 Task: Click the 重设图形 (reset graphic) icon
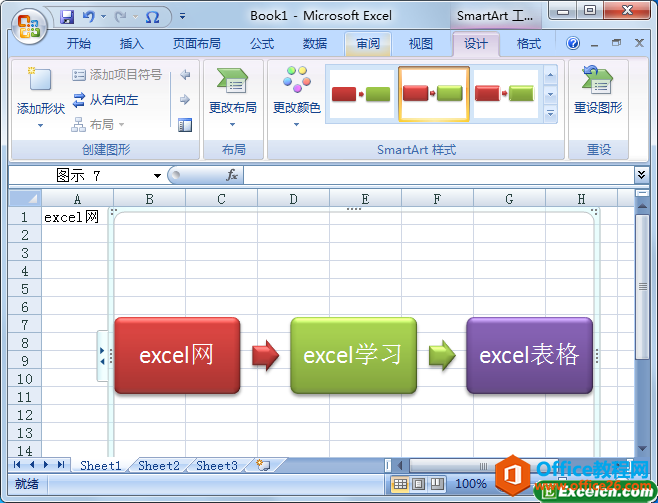[x=597, y=79]
